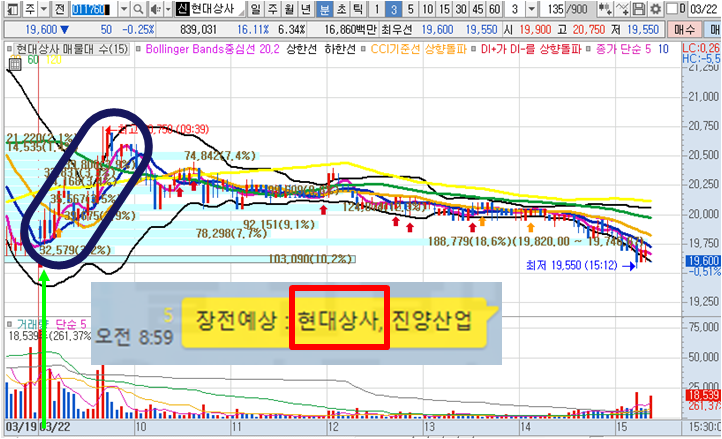The width and height of the screenshot is (722, 439).
Task: Set interval to 45 minutes
Action: pos(478,9)
